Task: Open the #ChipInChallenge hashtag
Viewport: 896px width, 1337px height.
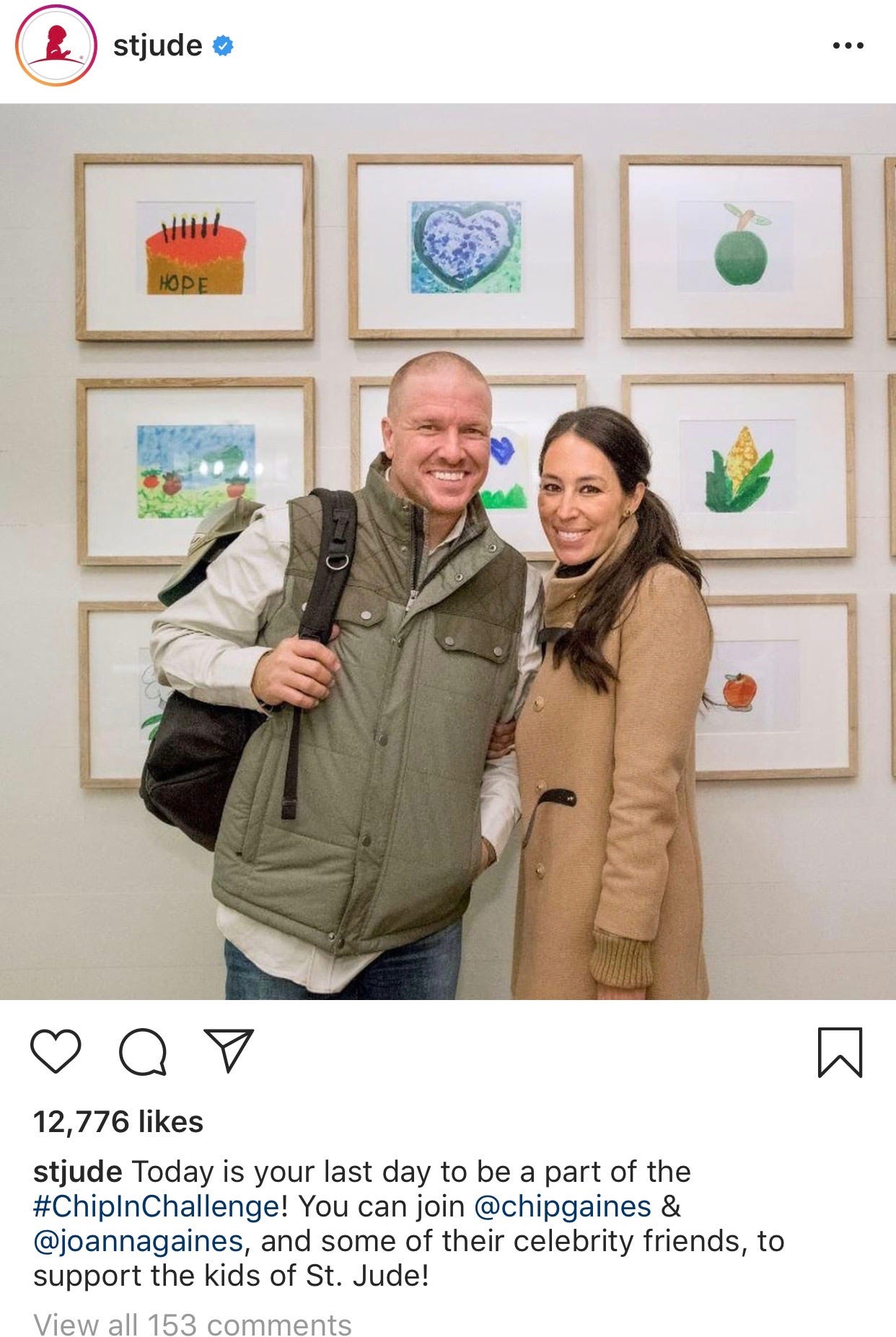Action: pos(156,1206)
